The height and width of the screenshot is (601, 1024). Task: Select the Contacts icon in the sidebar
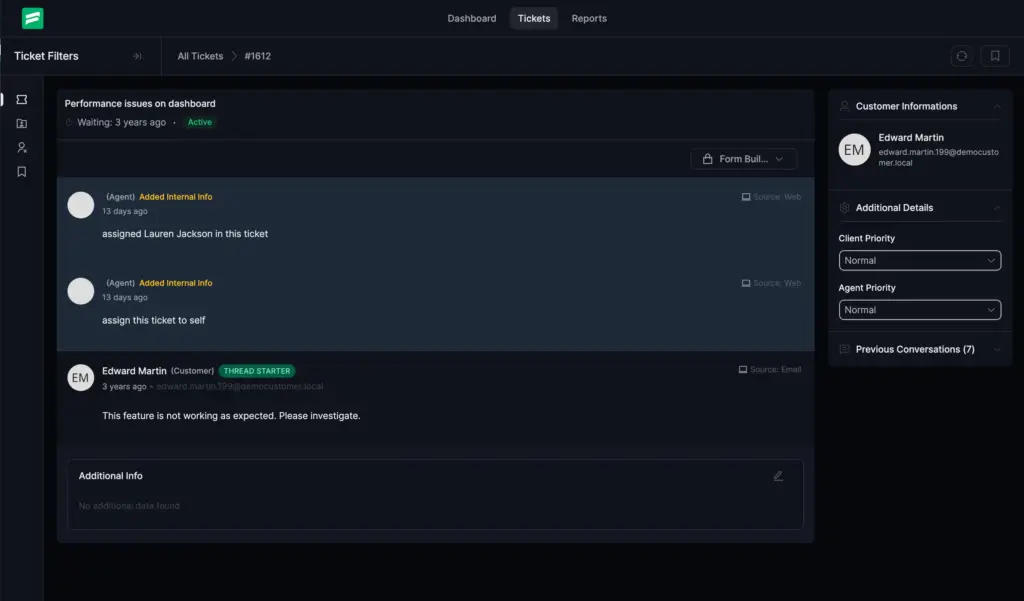coord(22,123)
